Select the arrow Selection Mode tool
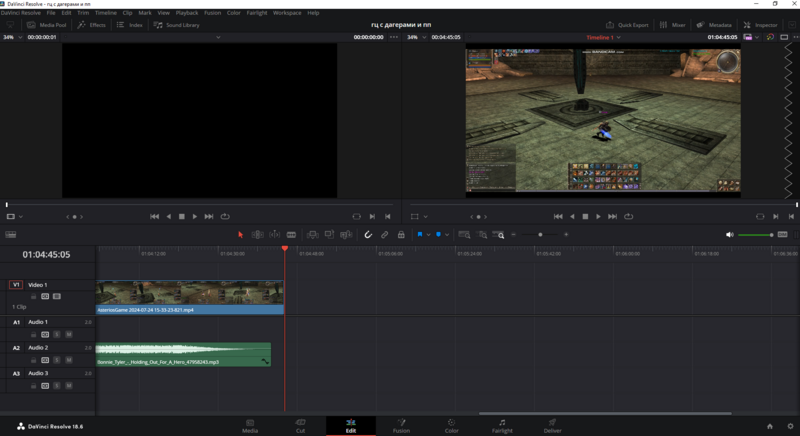The image size is (800, 436). click(x=240, y=235)
